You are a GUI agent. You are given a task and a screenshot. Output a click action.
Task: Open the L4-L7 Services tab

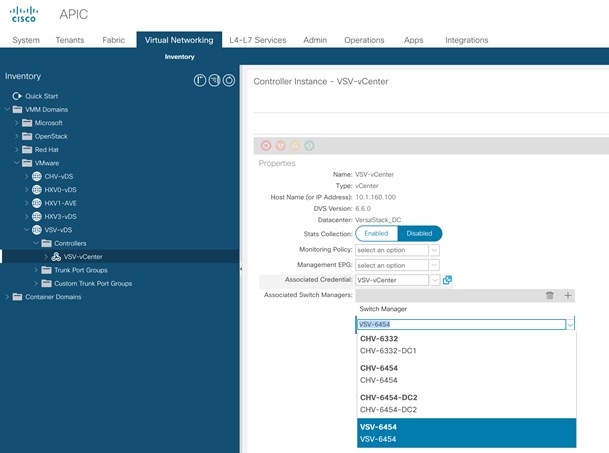tap(258, 40)
